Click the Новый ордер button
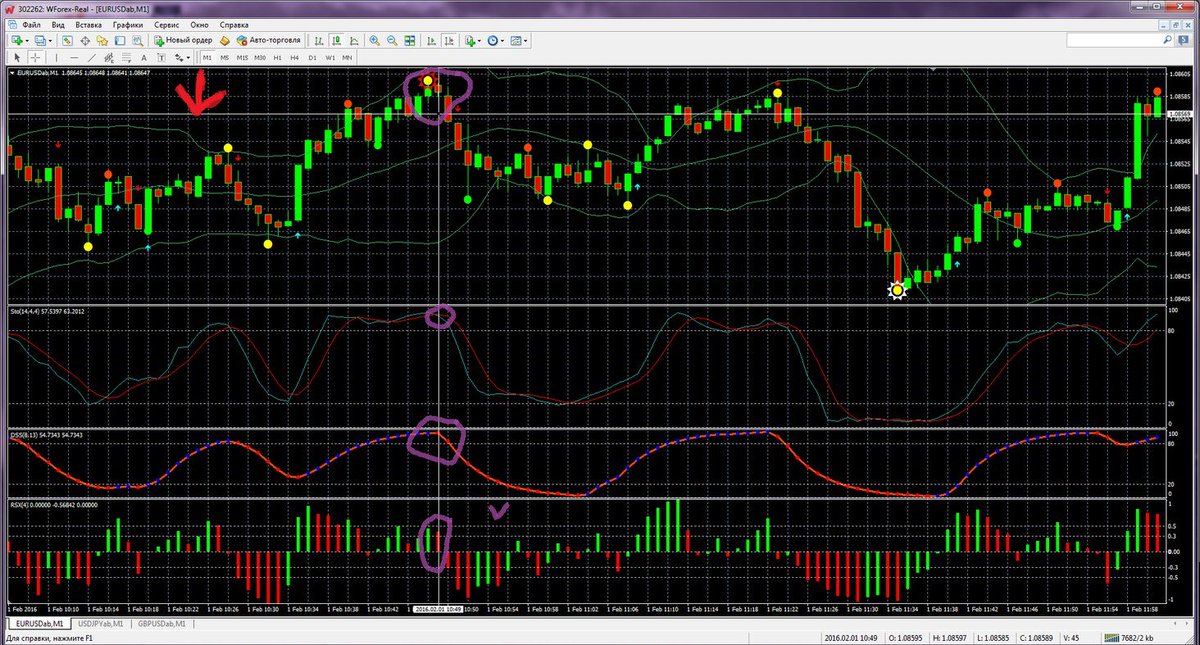1200x645 pixels. pos(183,41)
